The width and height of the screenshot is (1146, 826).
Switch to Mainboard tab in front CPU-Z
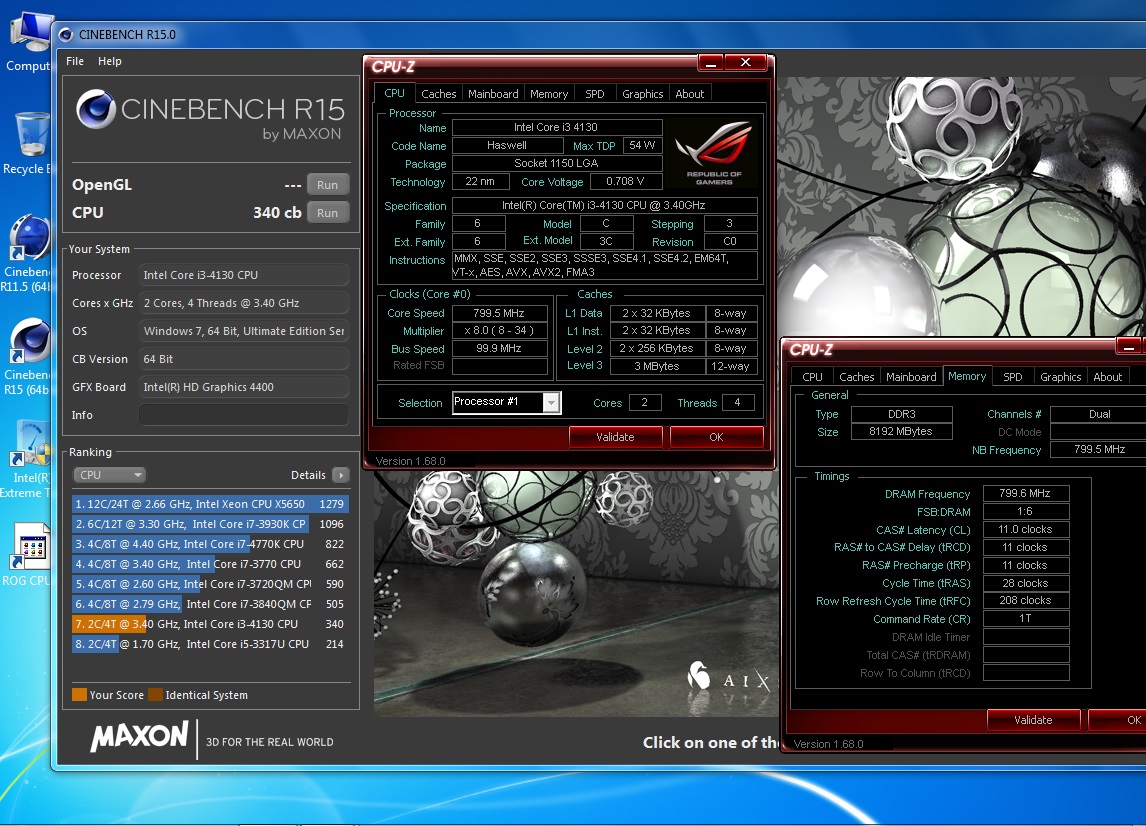point(493,94)
